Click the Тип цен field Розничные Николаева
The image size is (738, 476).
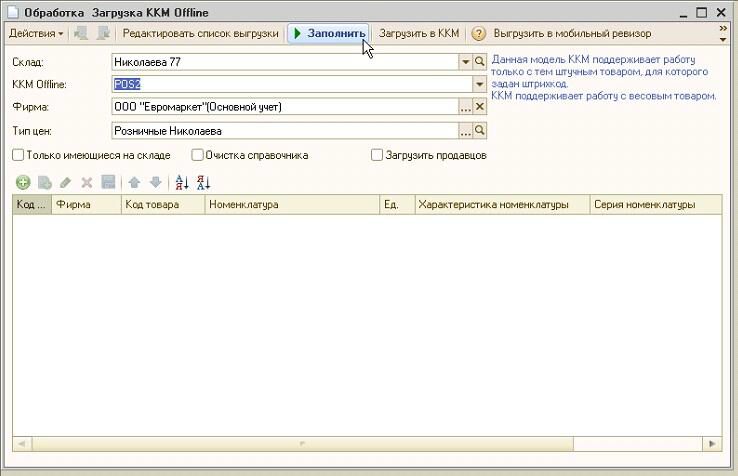[285, 130]
